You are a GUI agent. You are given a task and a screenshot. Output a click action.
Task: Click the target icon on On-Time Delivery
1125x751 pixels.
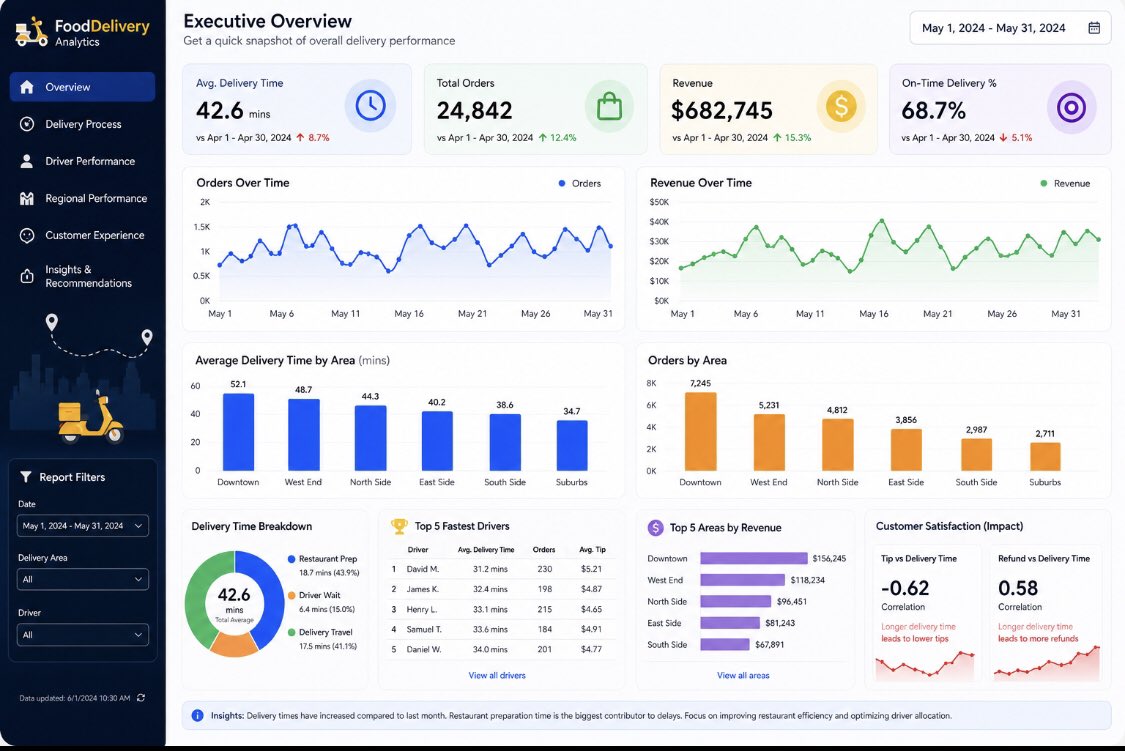[1070, 108]
